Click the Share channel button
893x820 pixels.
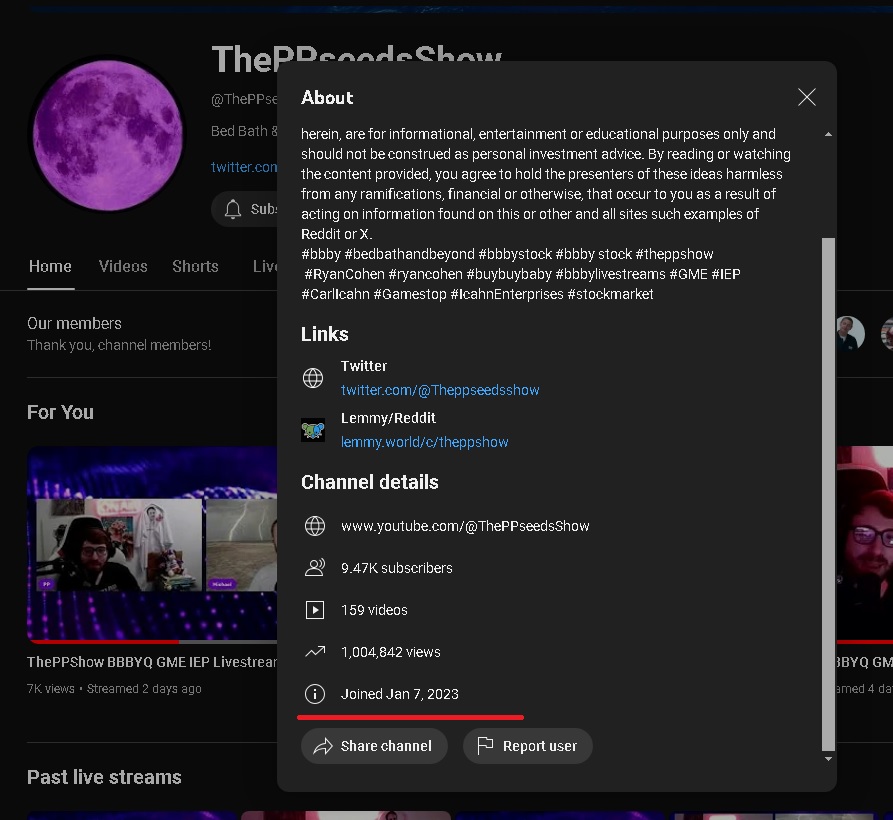click(x=374, y=746)
